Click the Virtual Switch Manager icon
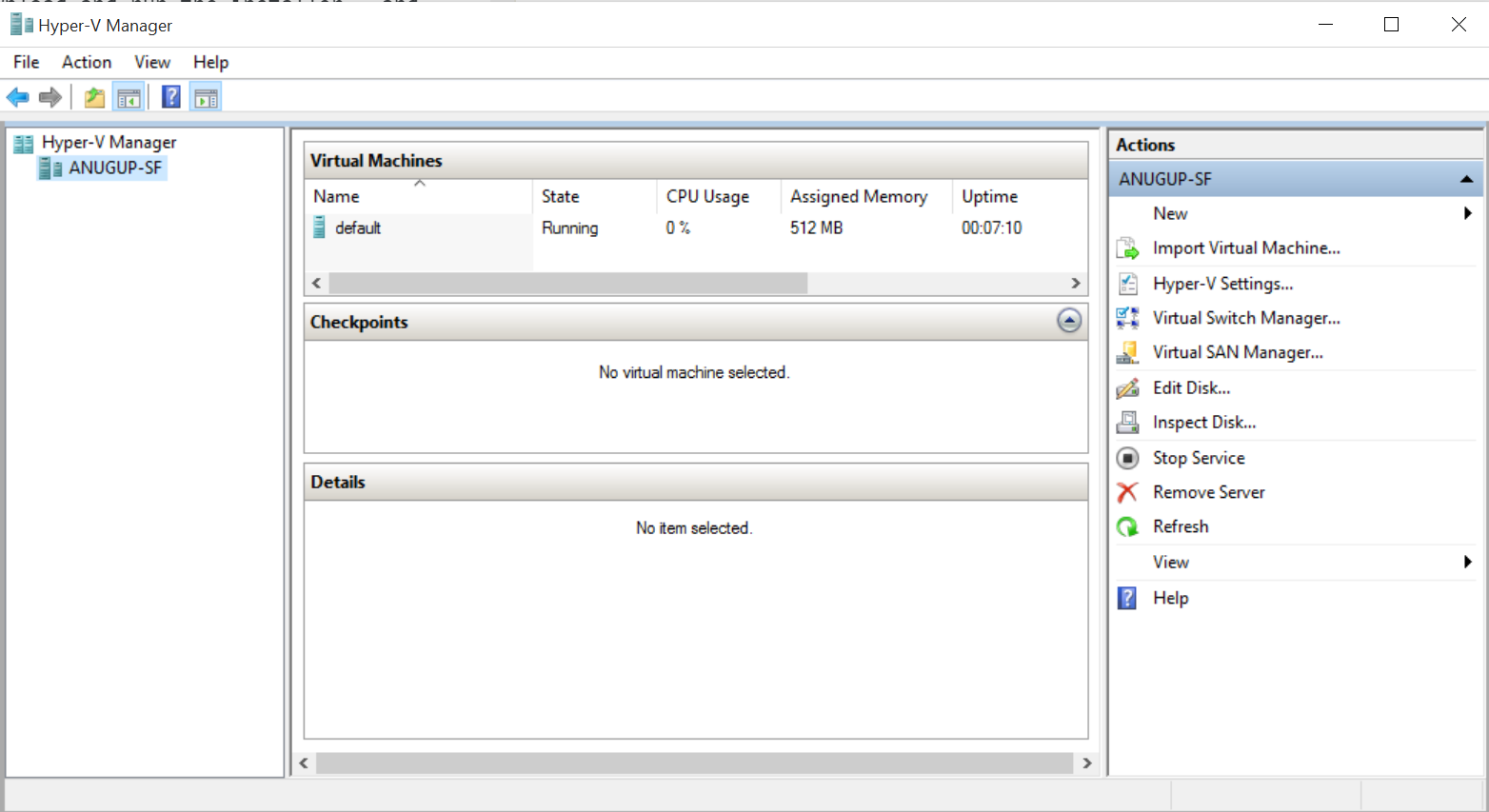This screenshot has width=1489, height=812. coord(1127,318)
